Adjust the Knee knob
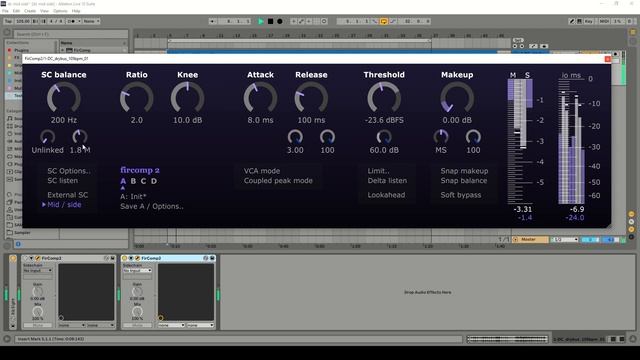Screen dimensions: 640x360 (187, 98)
